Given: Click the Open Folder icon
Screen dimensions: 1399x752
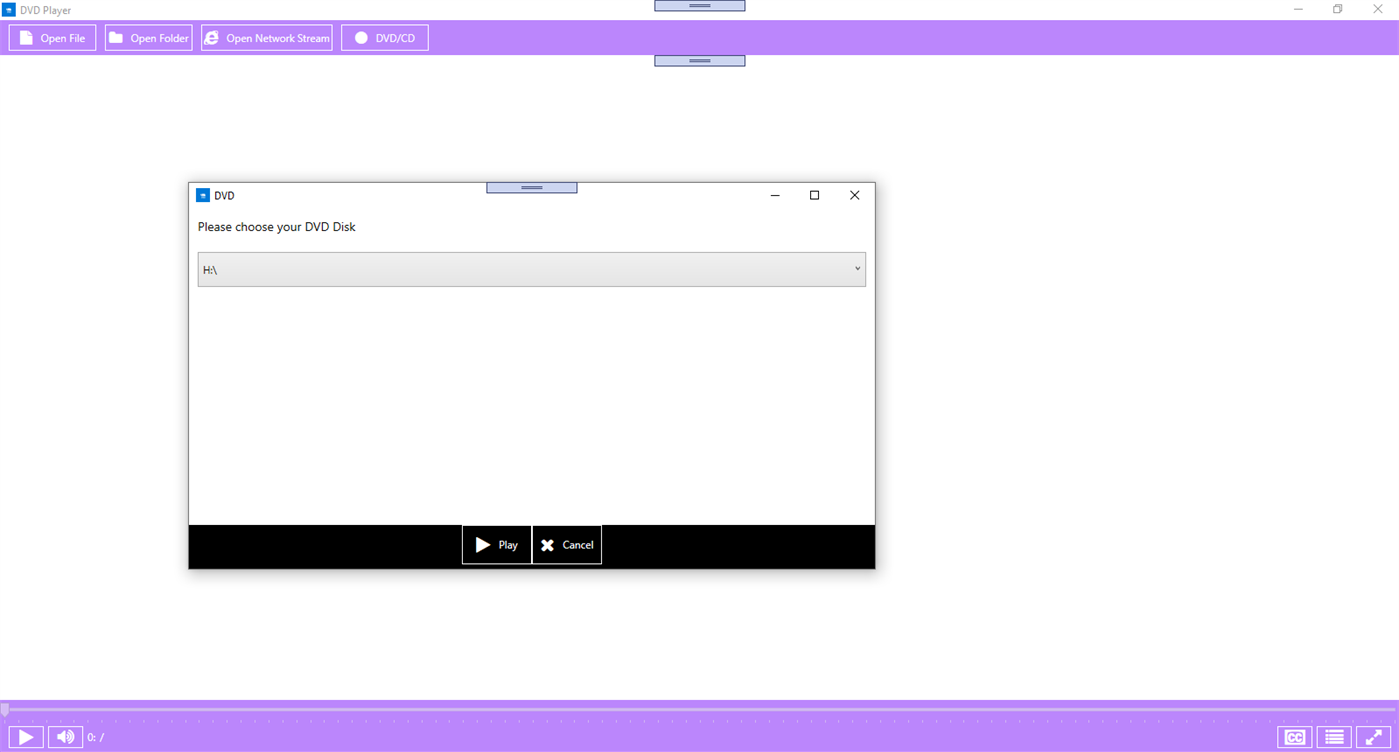Looking at the screenshot, I should click(117, 37).
